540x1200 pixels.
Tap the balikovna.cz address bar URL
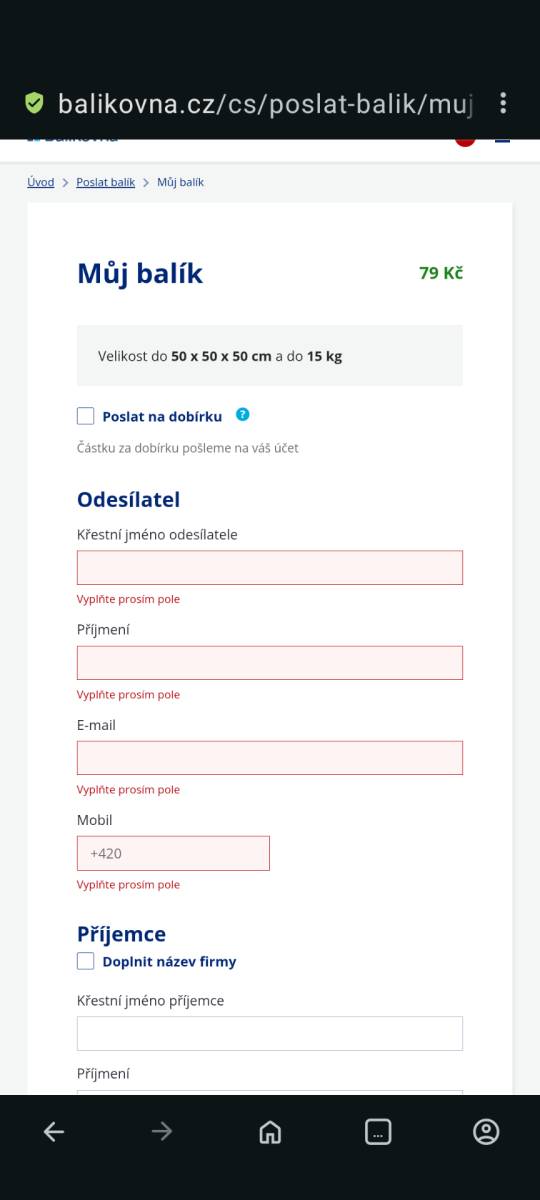pos(265,103)
